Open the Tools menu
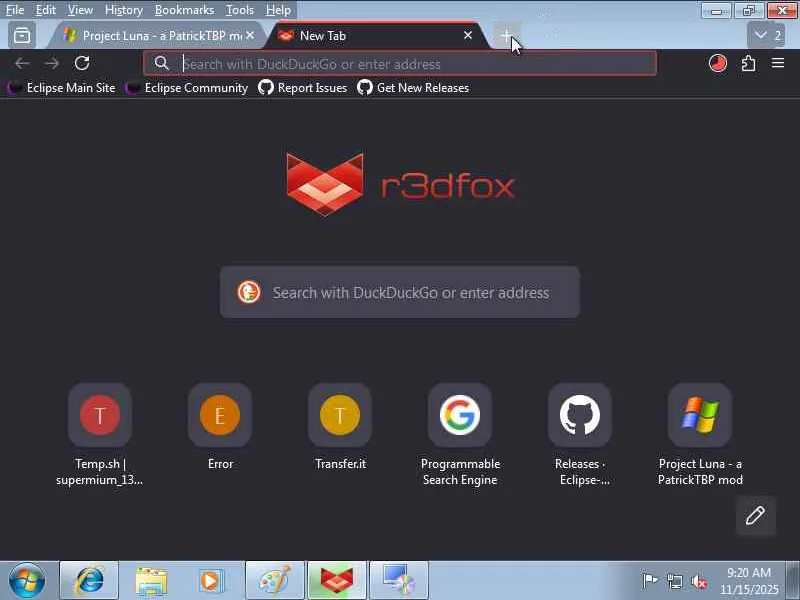This screenshot has width=800, height=600. [x=240, y=10]
